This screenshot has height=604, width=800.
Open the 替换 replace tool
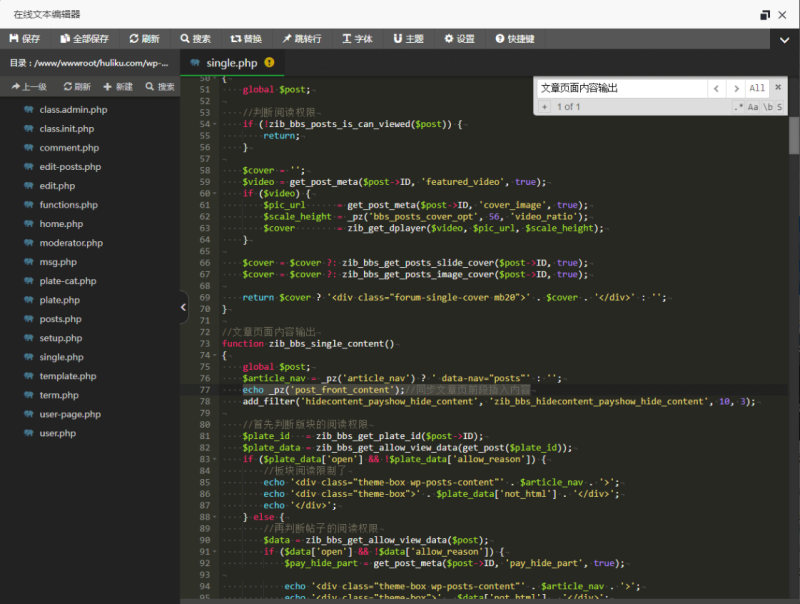246,39
